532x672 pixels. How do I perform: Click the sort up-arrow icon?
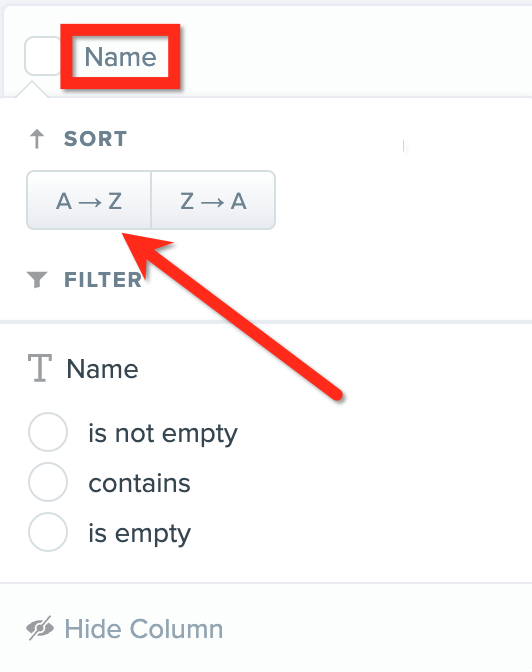pyautogui.click(x=37, y=139)
